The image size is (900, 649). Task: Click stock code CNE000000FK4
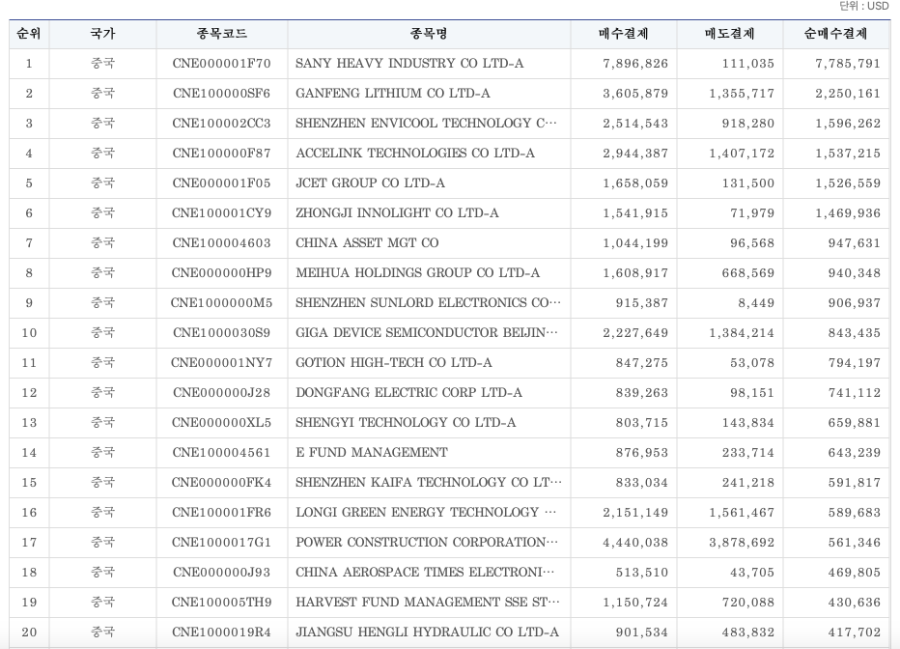[222, 482]
